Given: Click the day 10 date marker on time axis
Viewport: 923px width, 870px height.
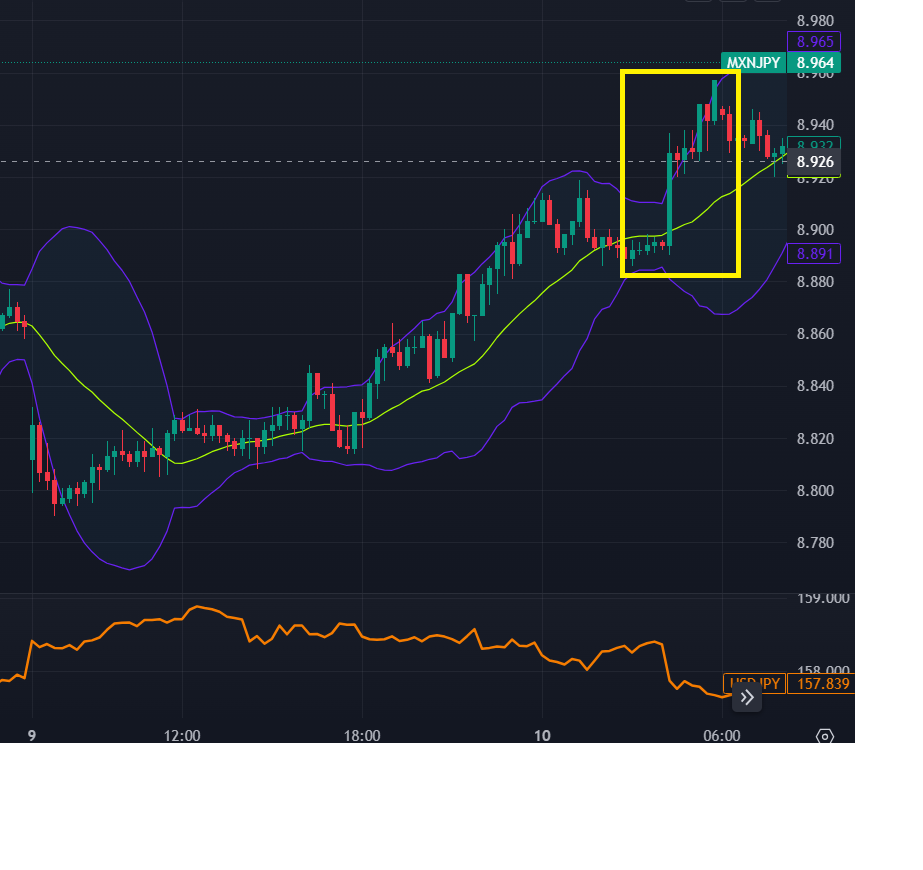Looking at the screenshot, I should pyautogui.click(x=541, y=736).
